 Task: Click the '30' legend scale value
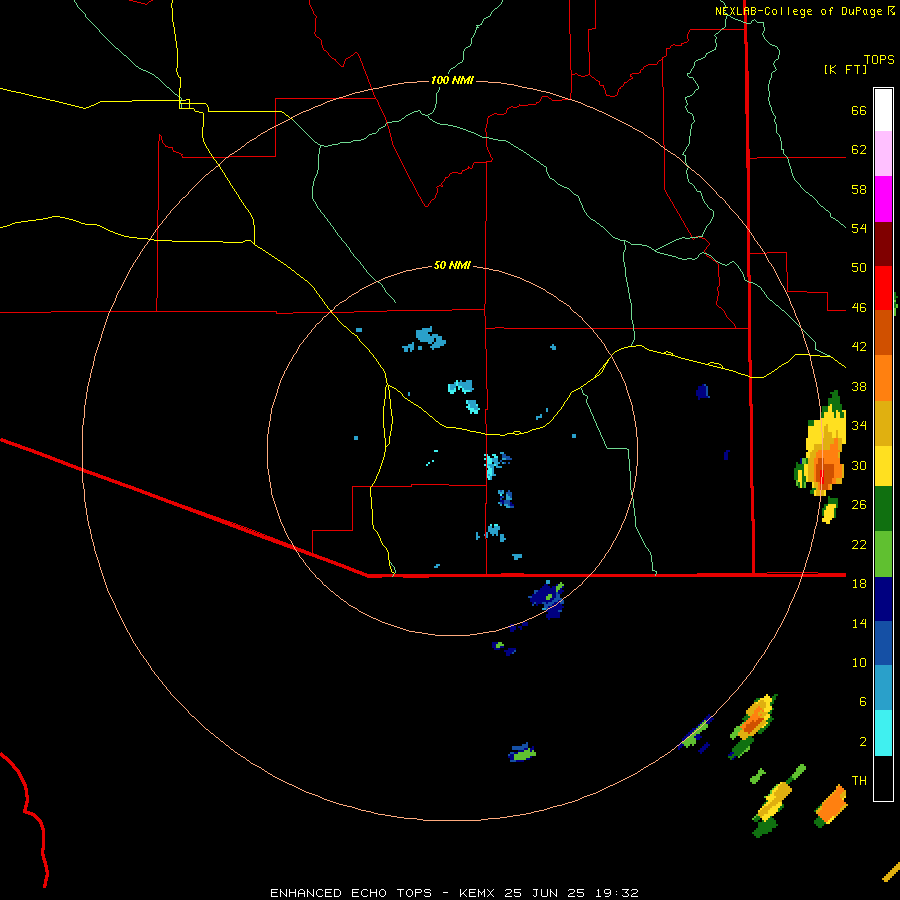pyautogui.click(x=859, y=465)
